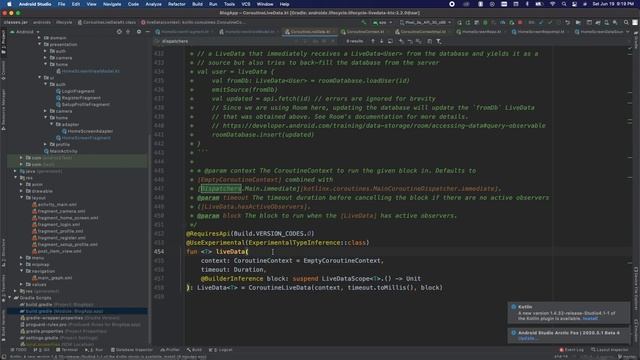Open the Wi-Fi status menu

[552, 4]
